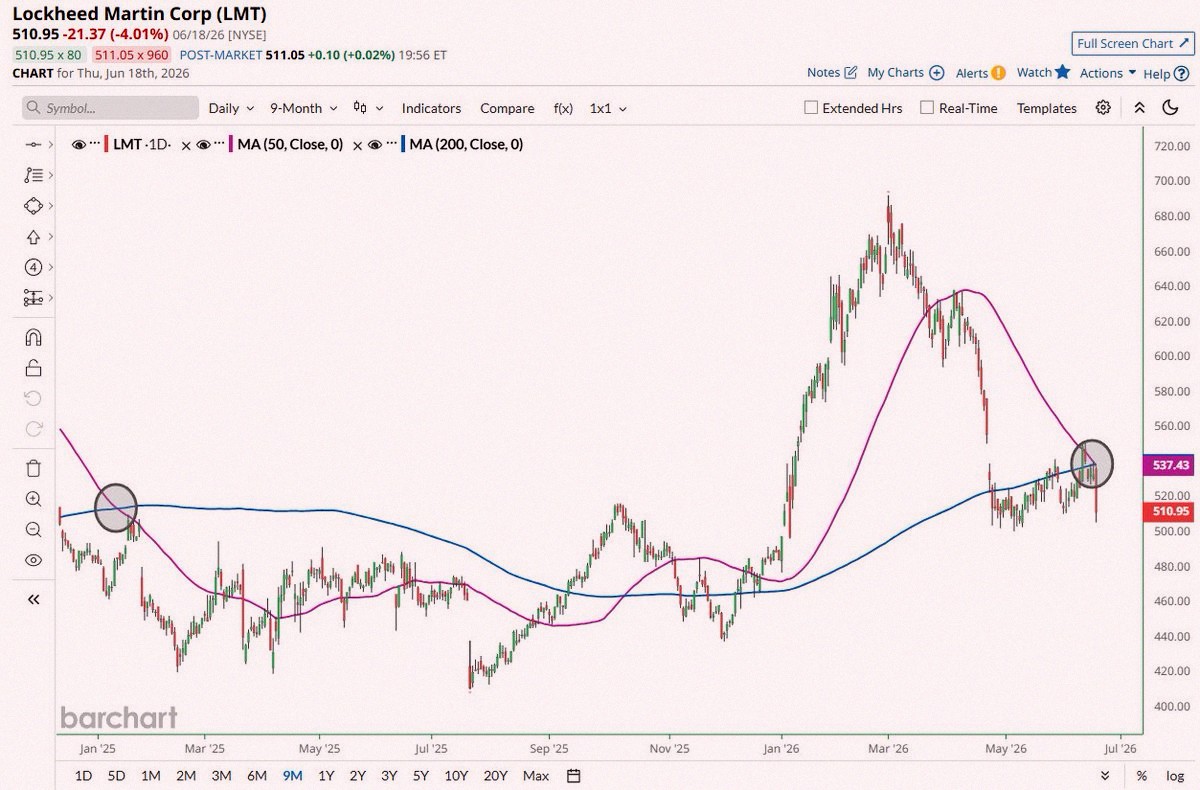Select the trend line drawing tool
This screenshot has width=1200, height=790.
coord(32,145)
